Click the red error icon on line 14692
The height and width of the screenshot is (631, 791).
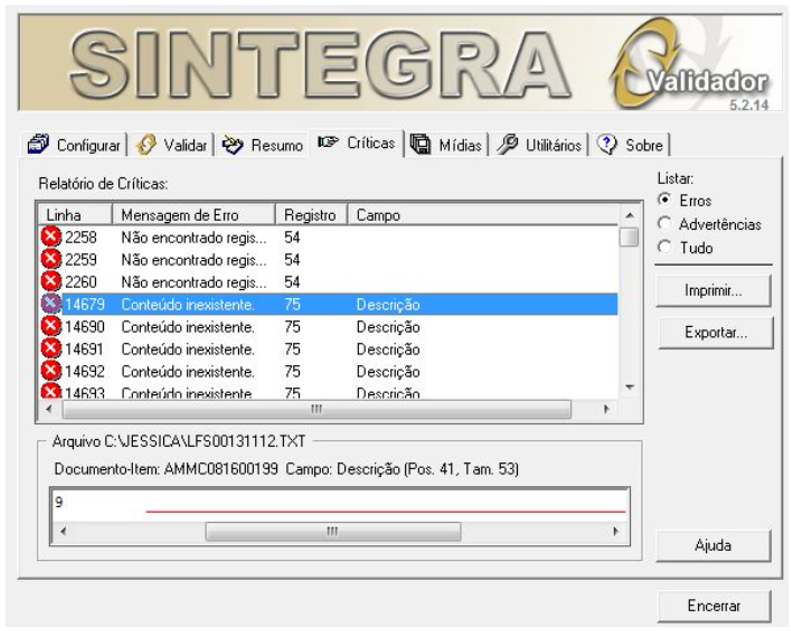coord(51,371)
